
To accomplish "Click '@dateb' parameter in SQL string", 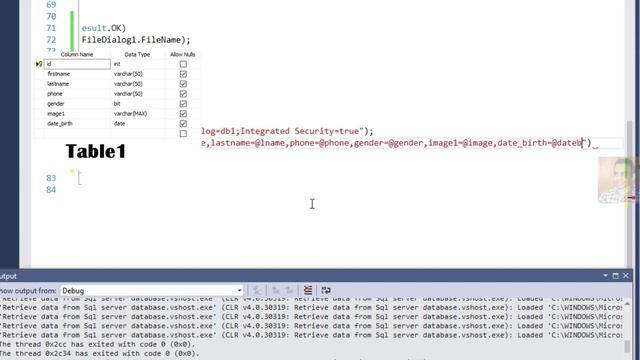I will (x=567, y=143).
